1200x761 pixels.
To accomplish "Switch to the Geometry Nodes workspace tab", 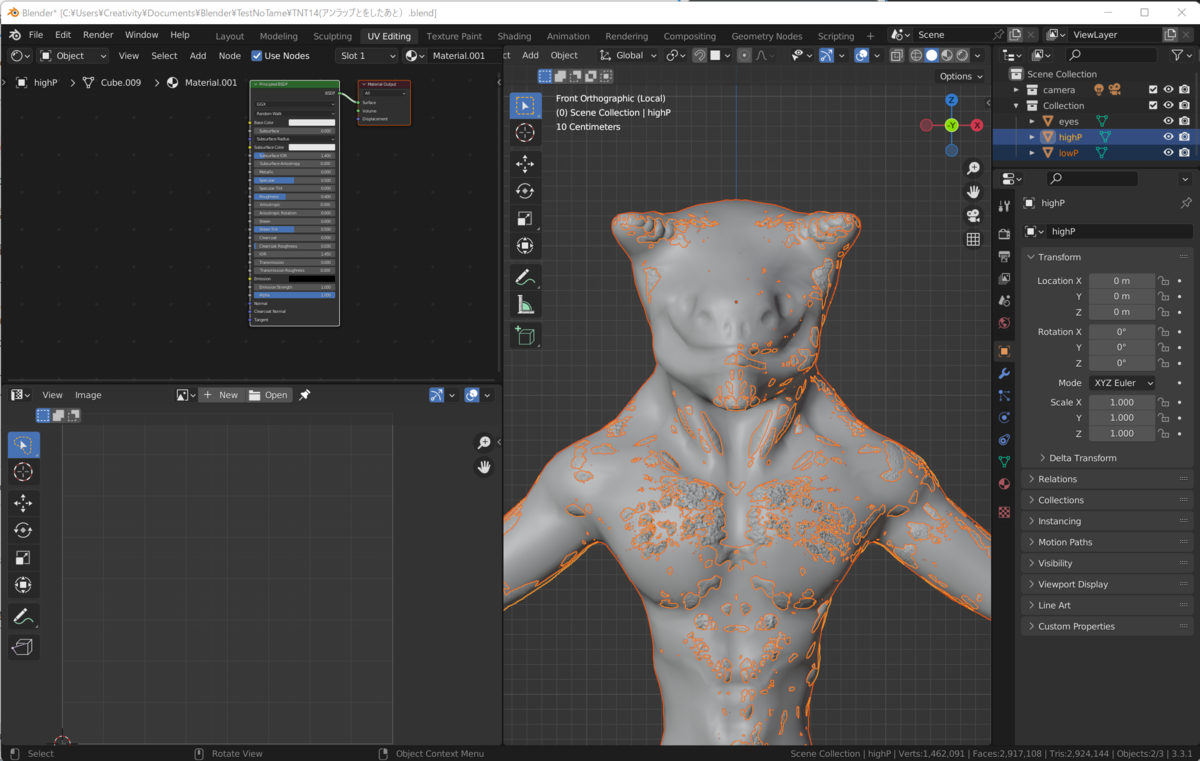I will [x=768, y=36].
